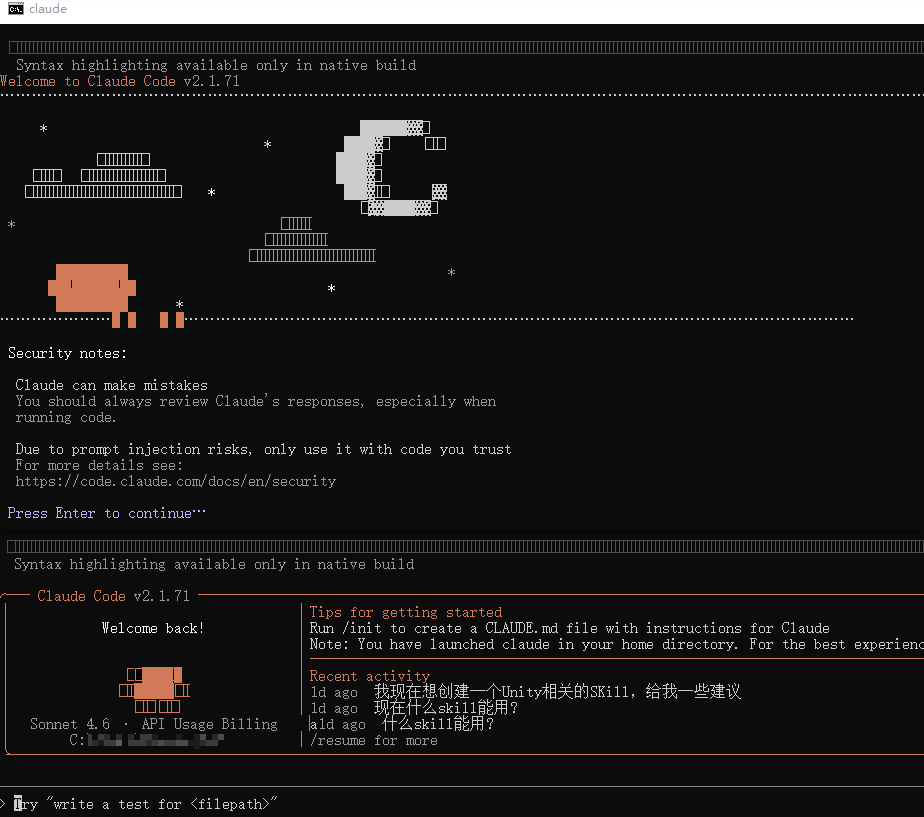
Task: Click the blurred working directory path
Action: coord(154,740)
